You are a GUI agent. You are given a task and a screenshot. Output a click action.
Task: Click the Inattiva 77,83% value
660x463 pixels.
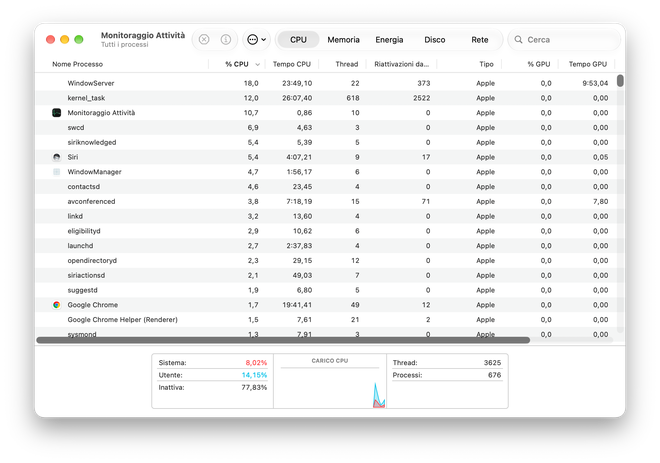pyautogui.click(x=254, y=387)
